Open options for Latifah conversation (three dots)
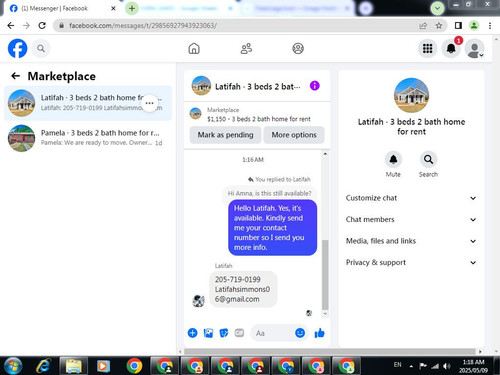Image resolution: width=500 pixels, height=375 pixels. point(149,103)
